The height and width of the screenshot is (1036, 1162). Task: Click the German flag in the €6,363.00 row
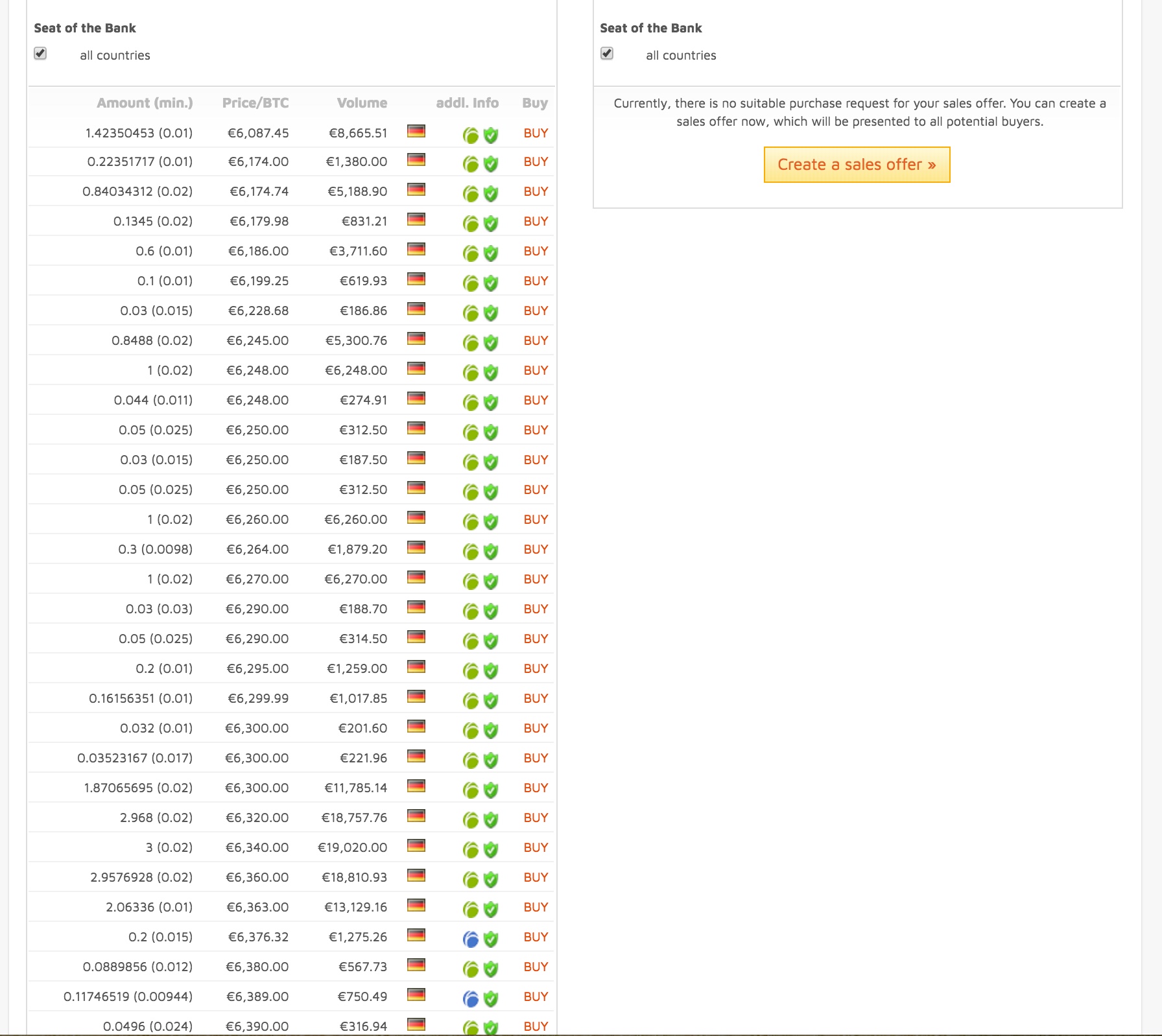[x=416, y=906]
